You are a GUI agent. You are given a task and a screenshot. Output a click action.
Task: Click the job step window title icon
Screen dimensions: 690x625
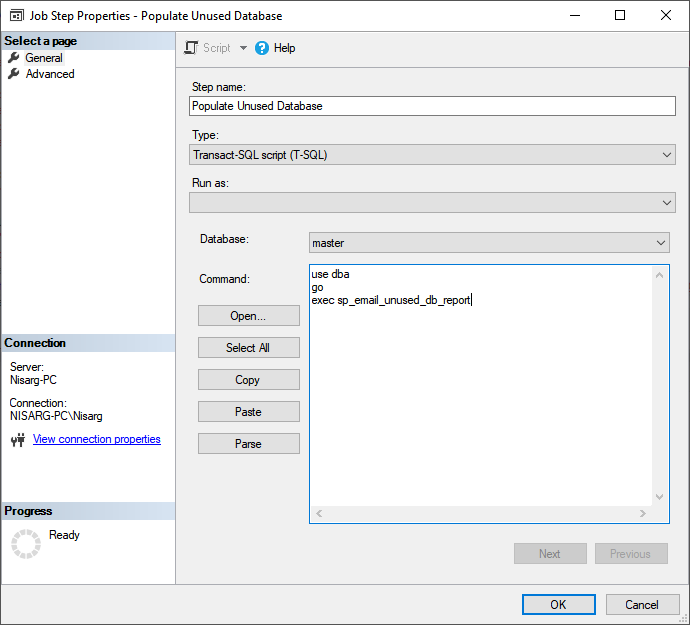(17, 16)
